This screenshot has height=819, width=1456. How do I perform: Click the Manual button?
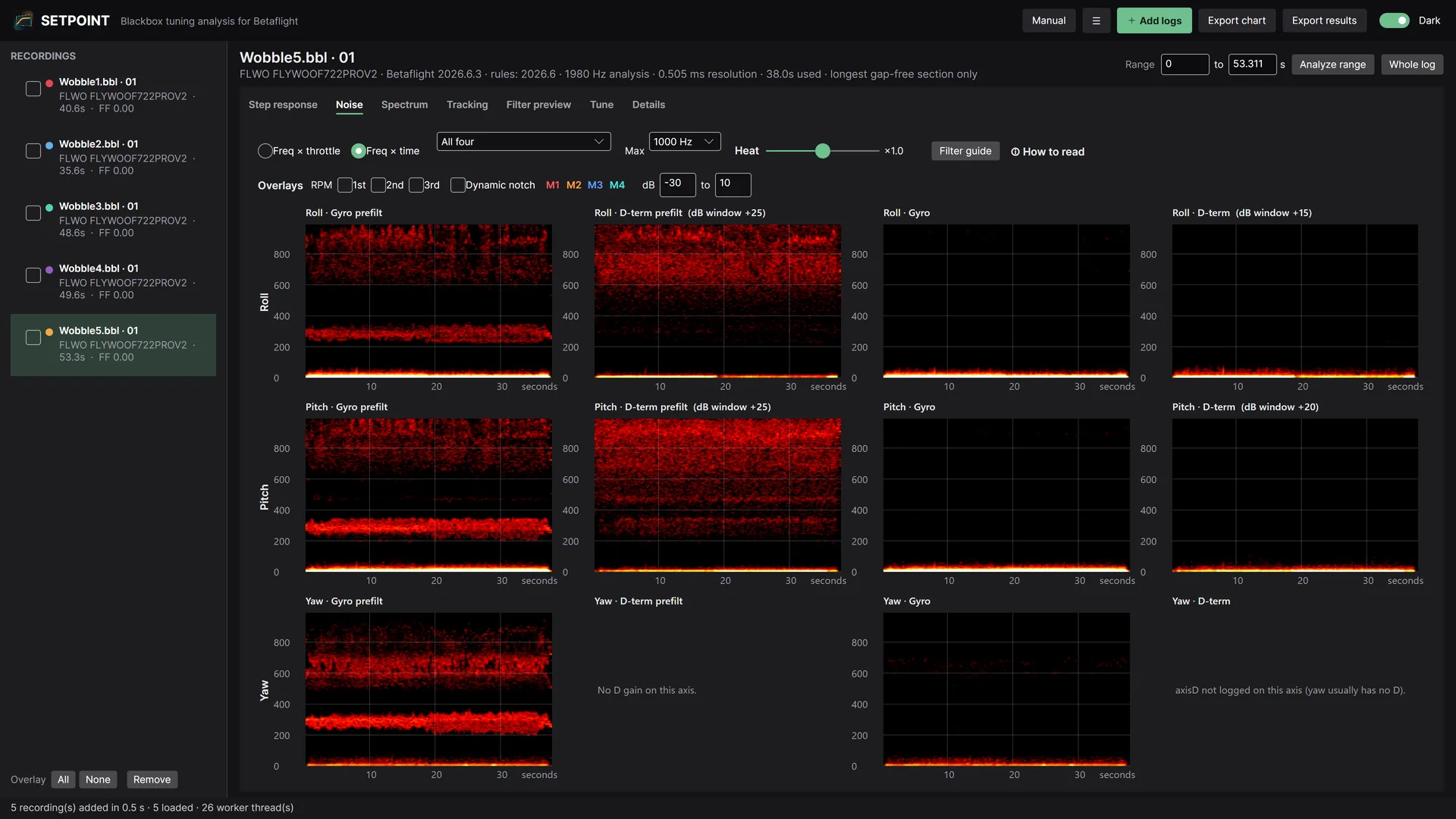(1049, 20)
